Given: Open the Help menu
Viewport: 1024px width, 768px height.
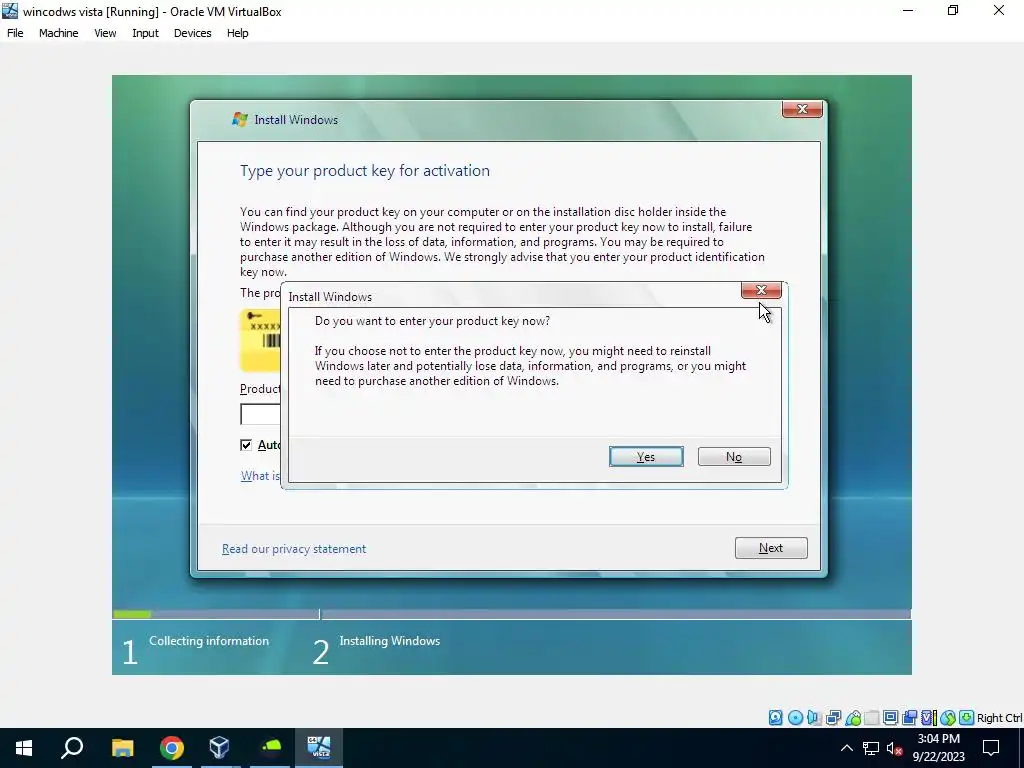Looking at the screenshot, I should tap(238, 33).
